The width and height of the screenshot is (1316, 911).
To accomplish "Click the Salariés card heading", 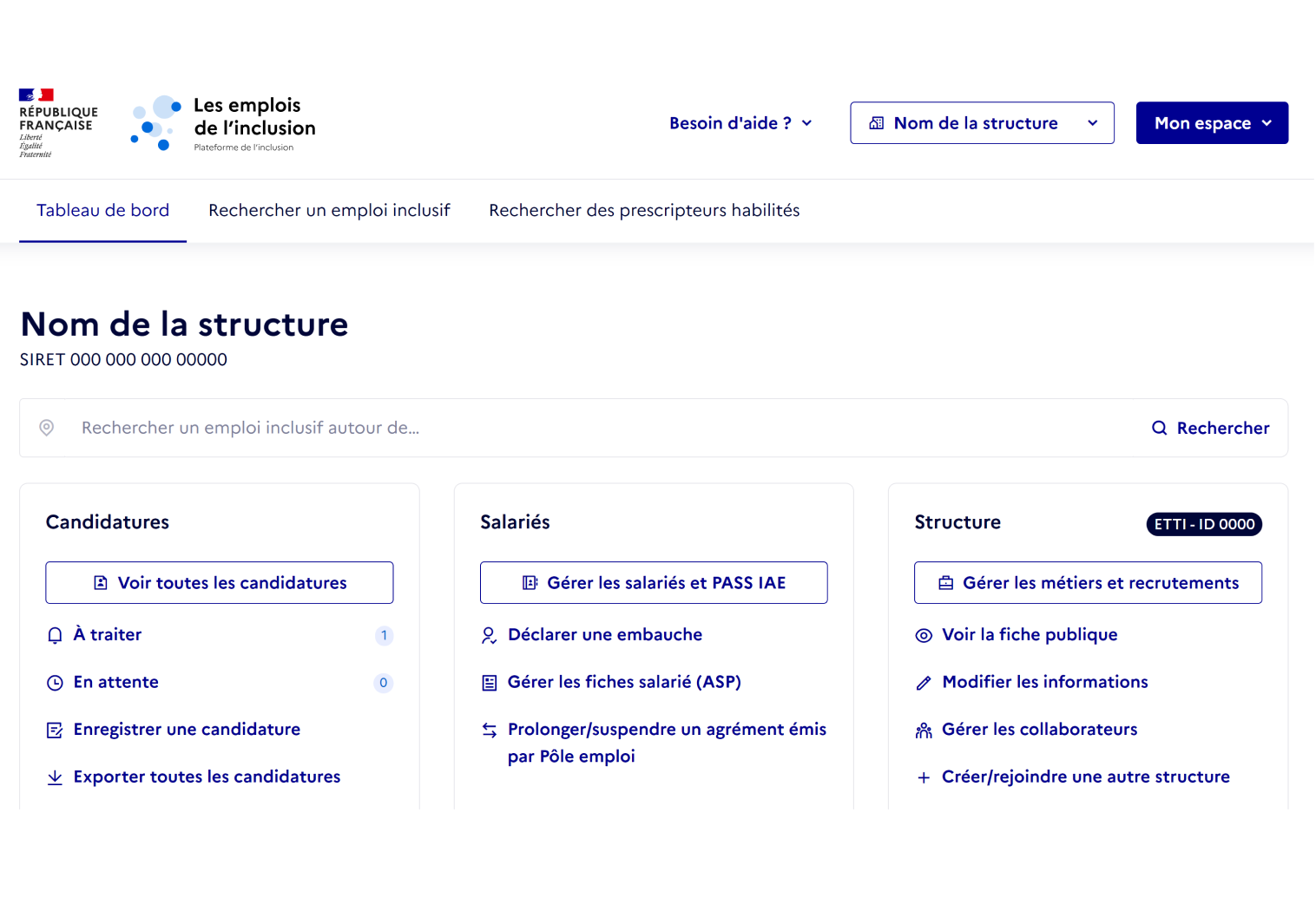I will click(515, 522).
